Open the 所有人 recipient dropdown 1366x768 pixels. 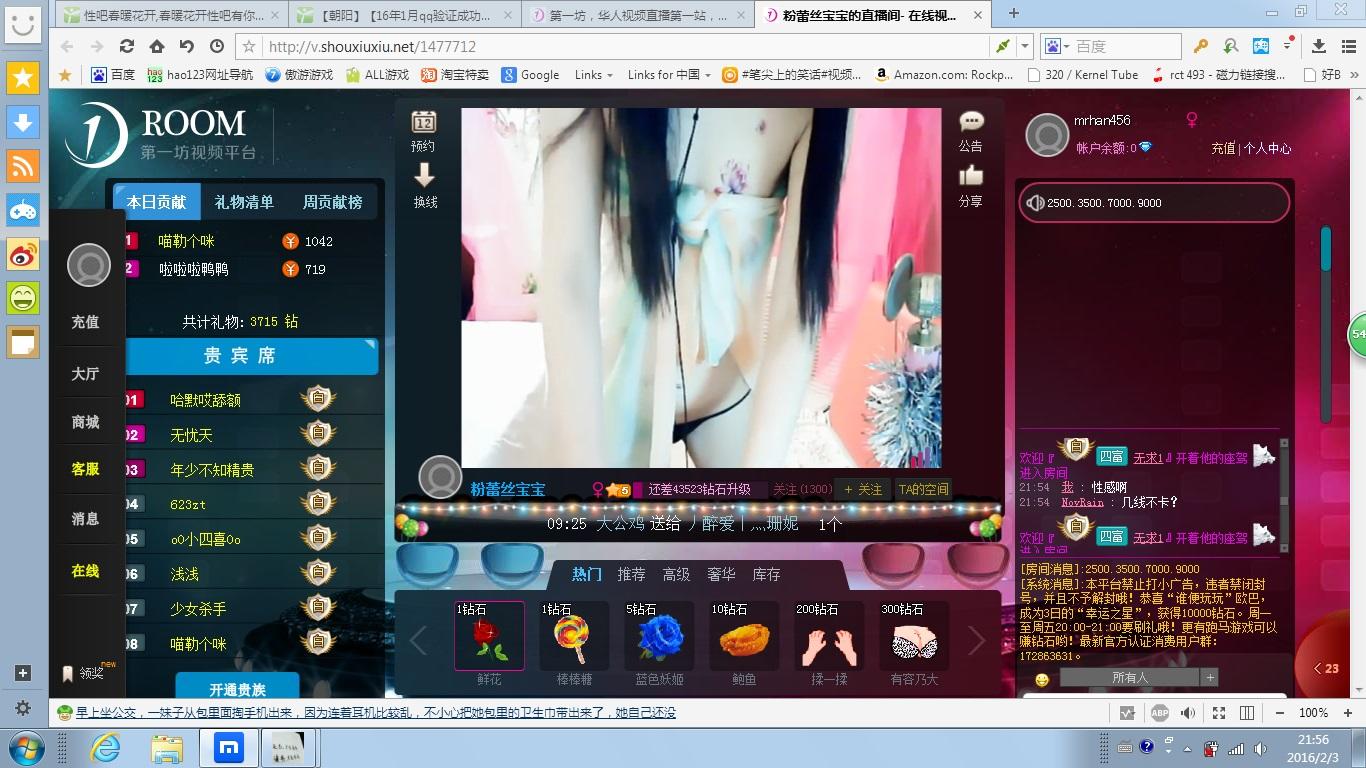click(1138, 678)
